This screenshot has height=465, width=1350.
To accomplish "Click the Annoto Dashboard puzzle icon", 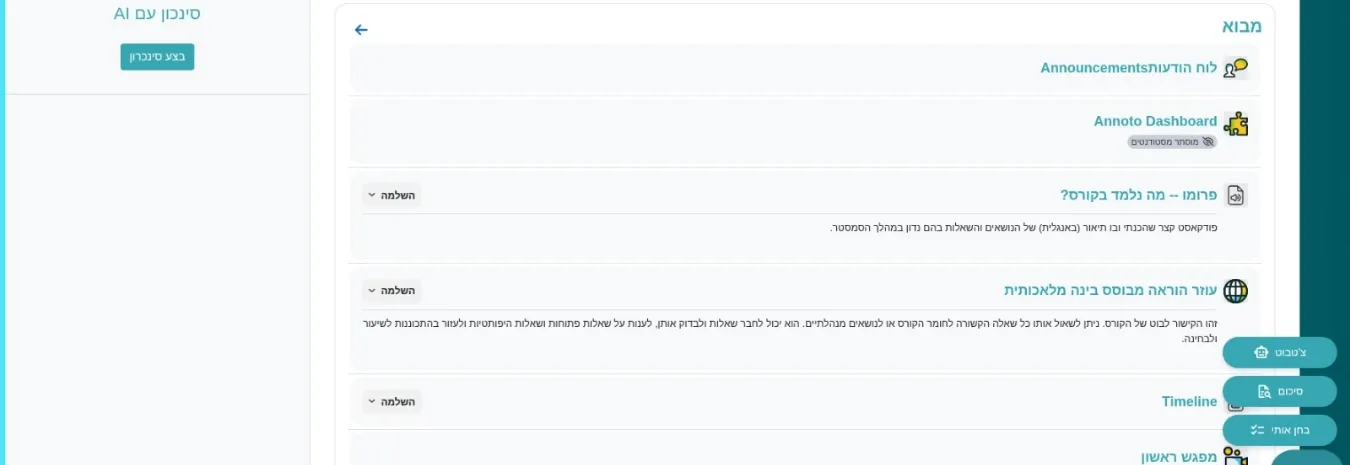I will (x=1236, y=124).
